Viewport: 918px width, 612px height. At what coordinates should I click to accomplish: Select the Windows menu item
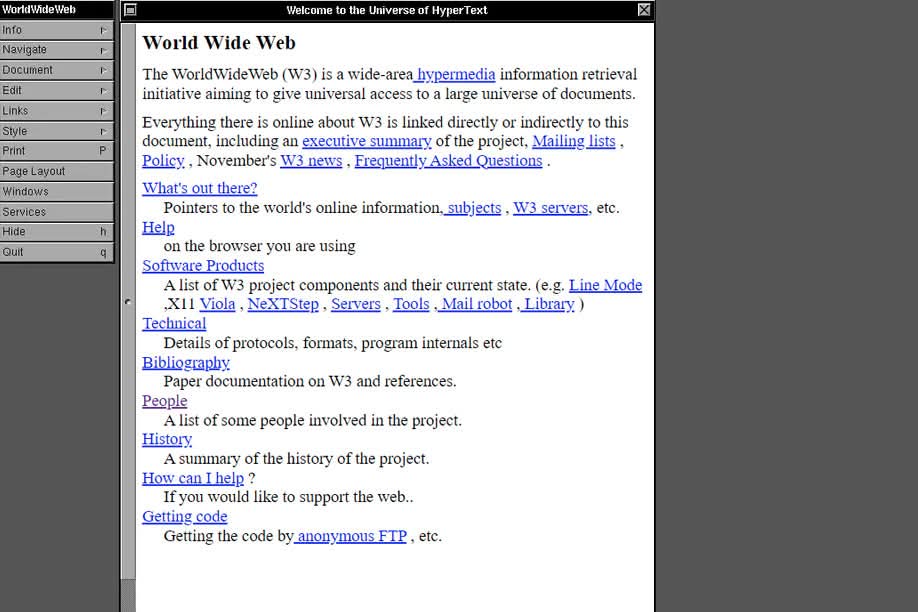(x=56, y=192)
